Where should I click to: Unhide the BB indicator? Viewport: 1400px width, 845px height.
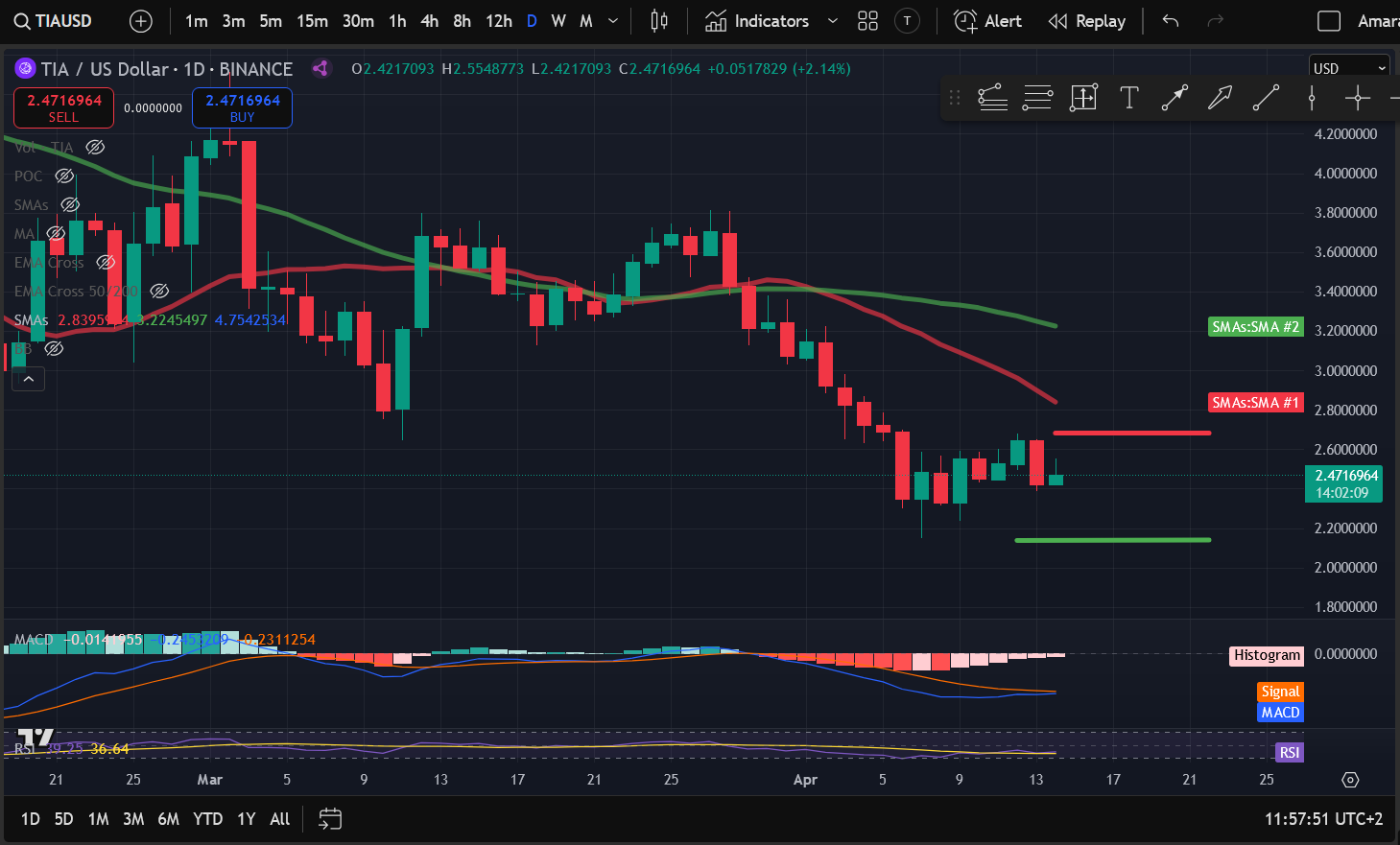pos(55,349)
